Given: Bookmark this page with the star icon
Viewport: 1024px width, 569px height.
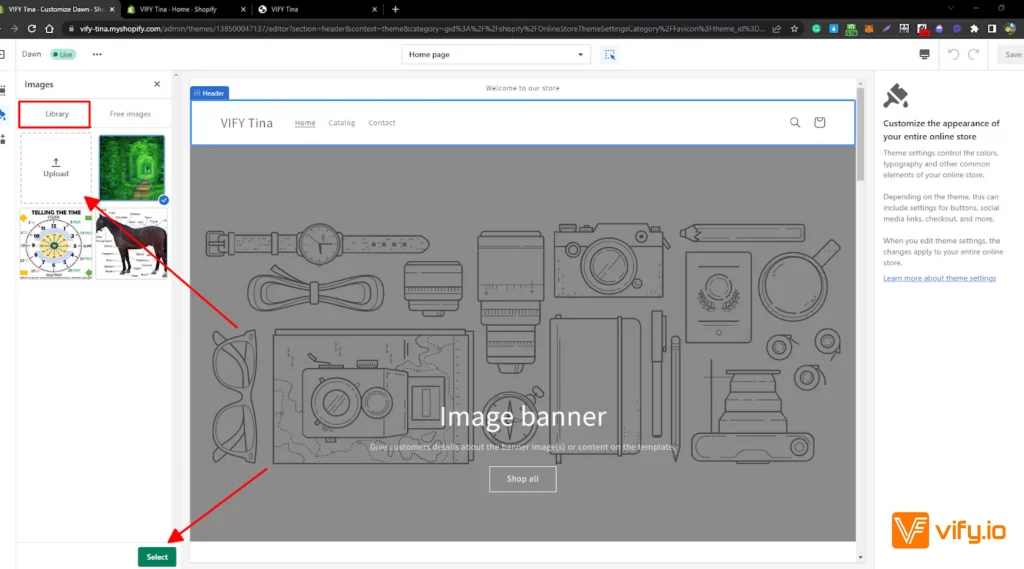Looking at the screenshot, I should (794, 29).
